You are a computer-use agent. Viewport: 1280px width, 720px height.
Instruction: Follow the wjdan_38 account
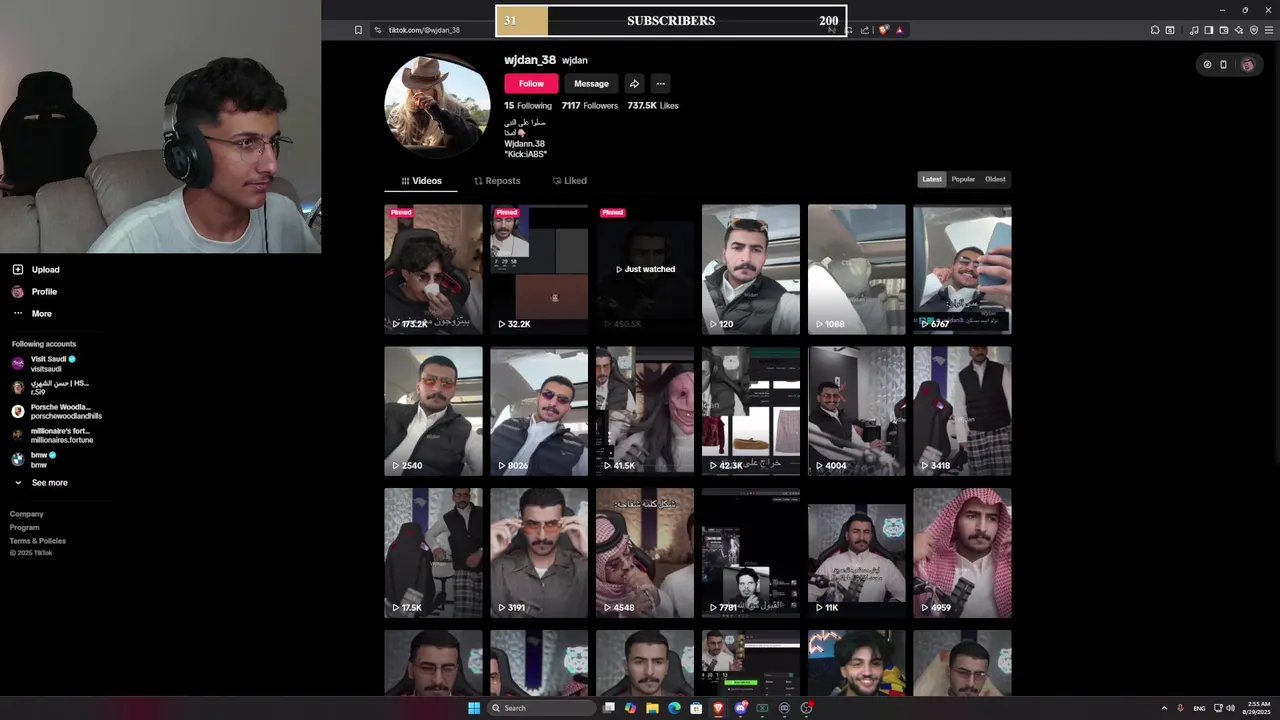click(531, 84)
